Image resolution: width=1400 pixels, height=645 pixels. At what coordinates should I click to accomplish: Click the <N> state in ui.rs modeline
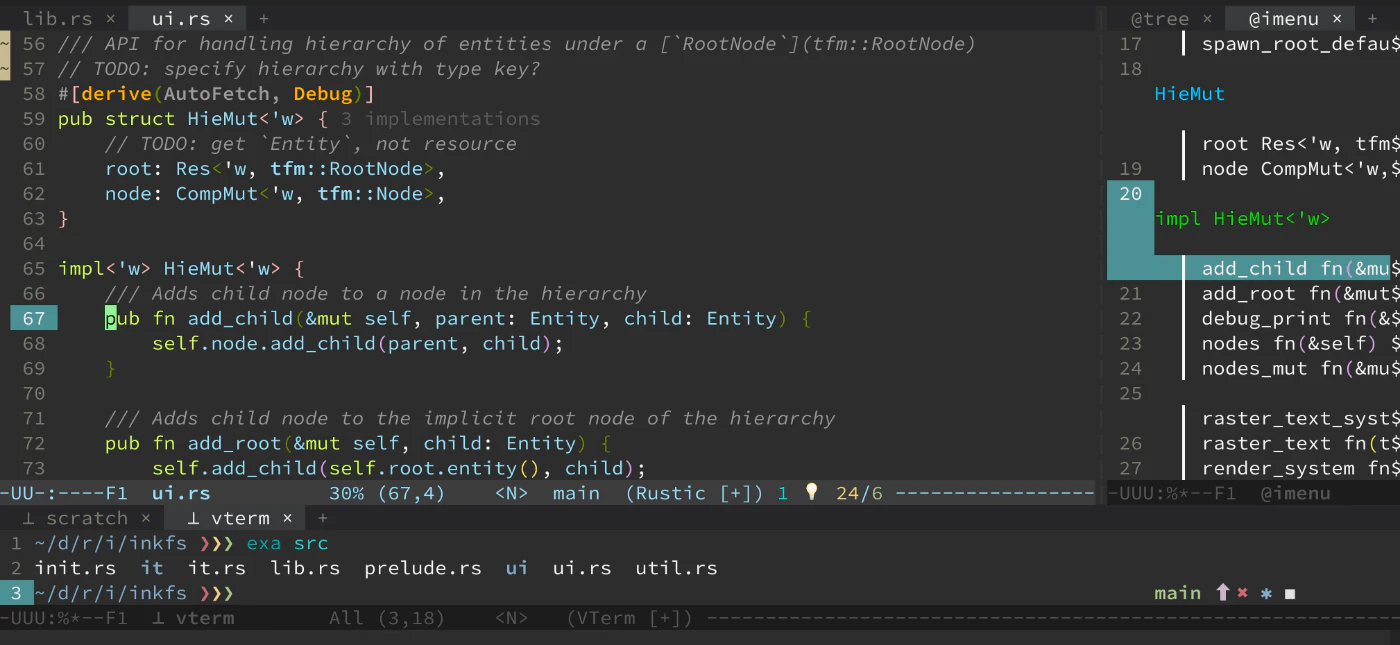coord(511,493)
